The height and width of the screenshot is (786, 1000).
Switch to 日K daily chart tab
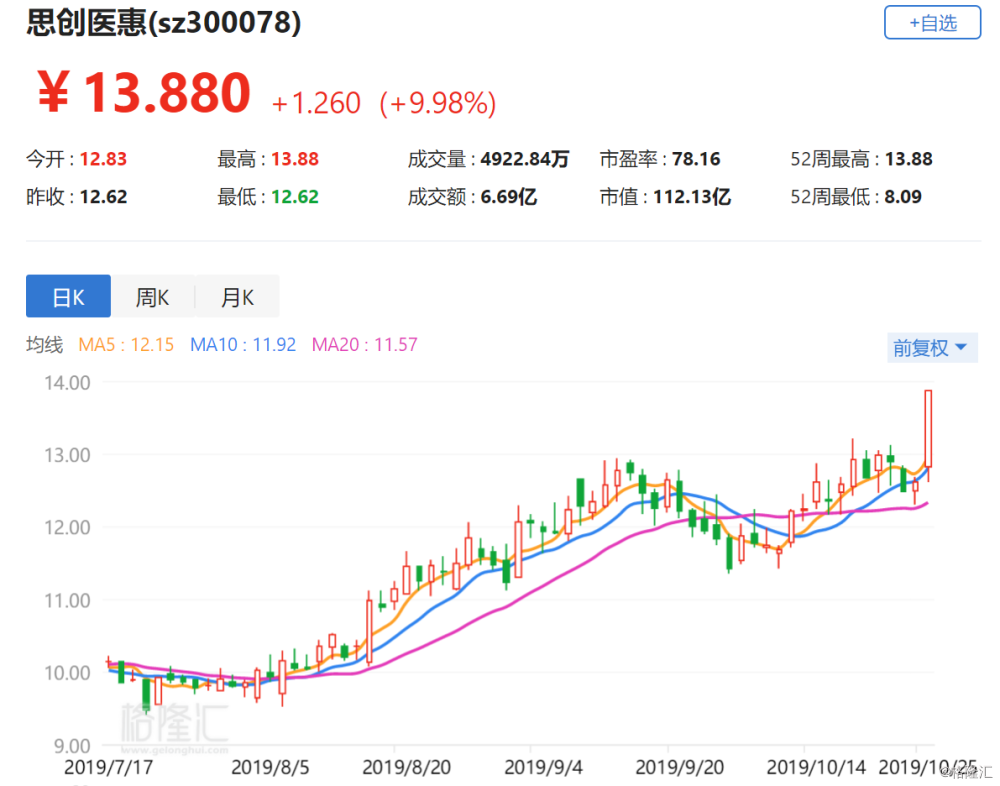68,296
